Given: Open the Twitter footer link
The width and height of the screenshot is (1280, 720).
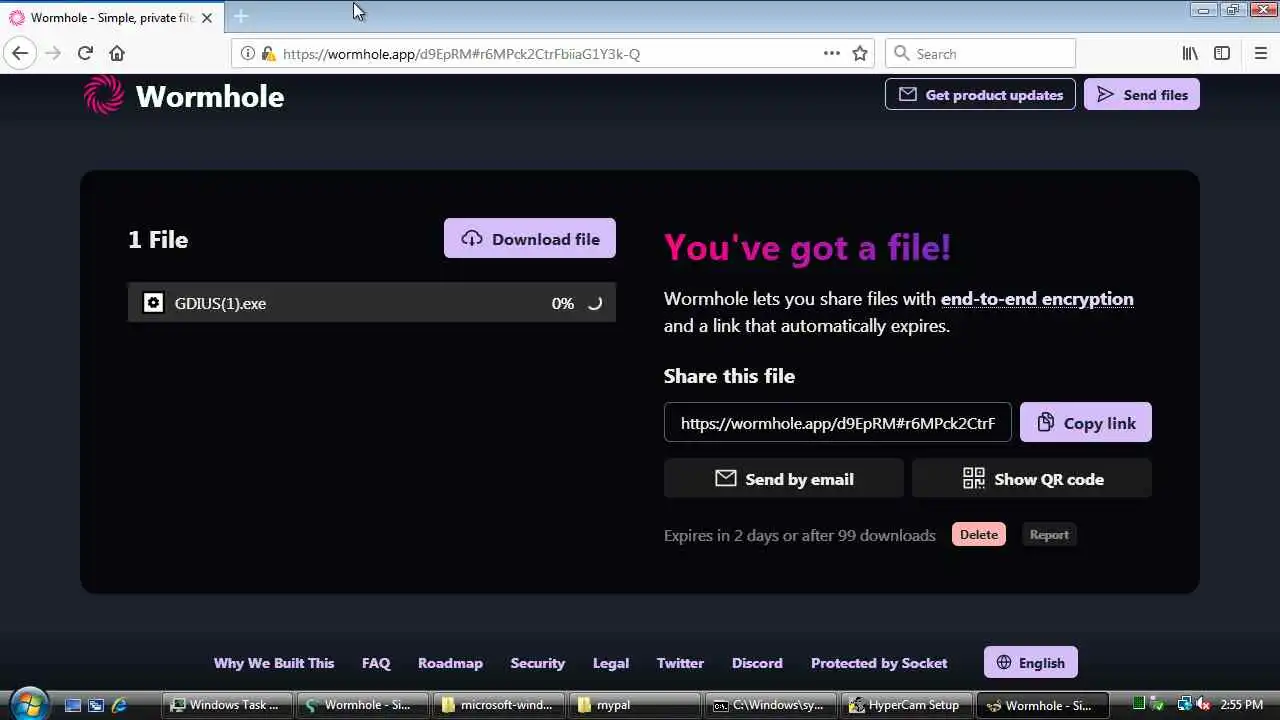Looking at the screenshot, I should pyautogui.click(x=680, y=662).
